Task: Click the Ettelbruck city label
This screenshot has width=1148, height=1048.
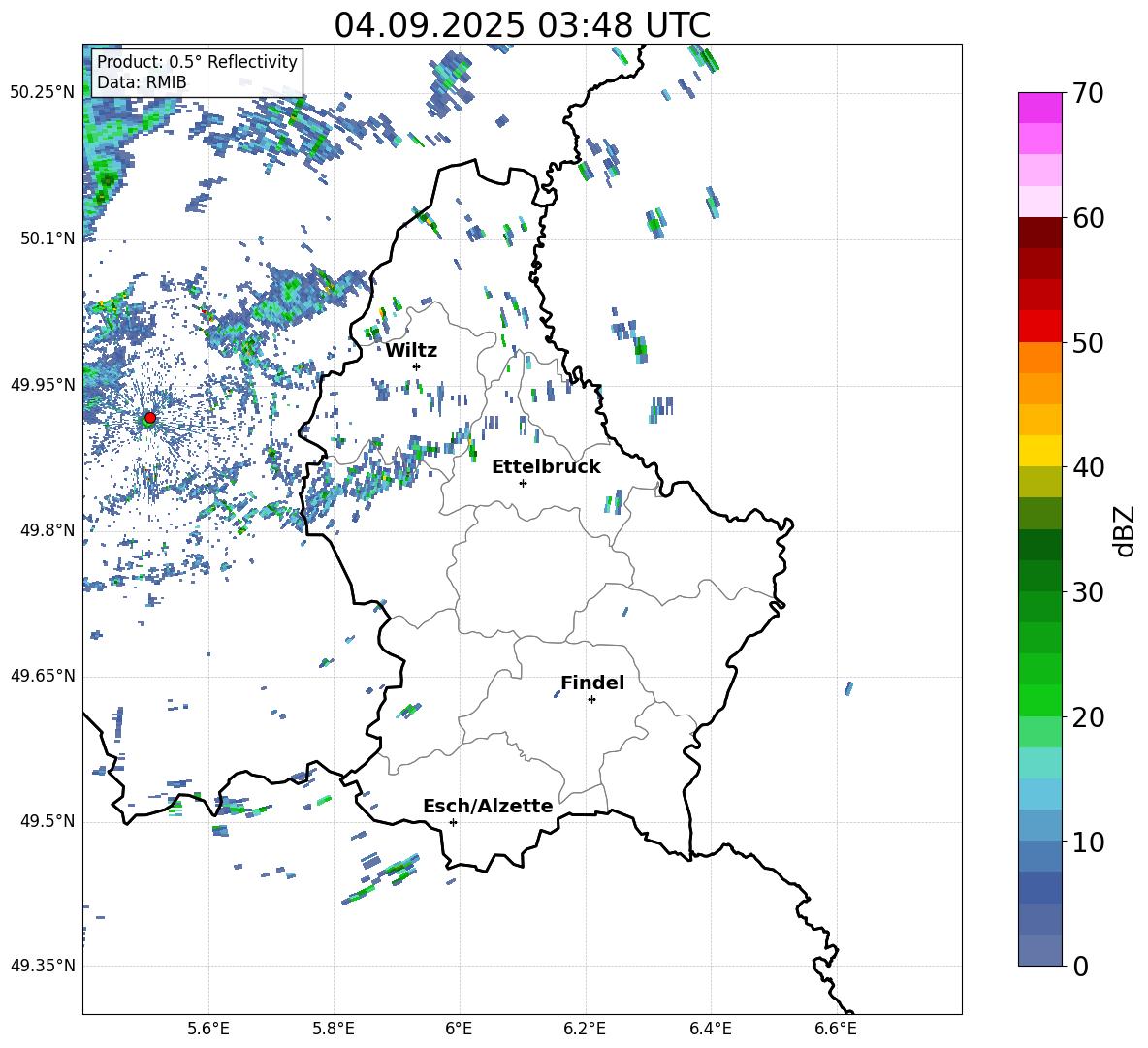Action: [x=546, y=467]
